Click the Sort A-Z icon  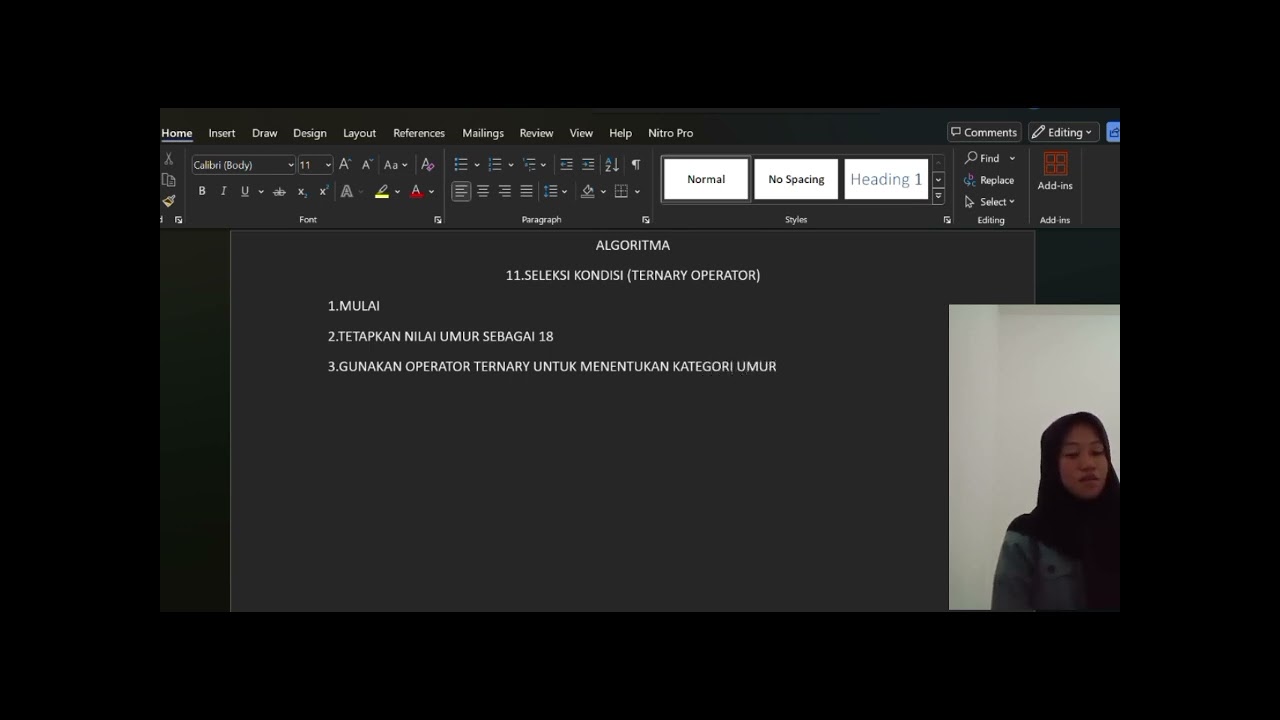pyautogui.click(x=612, y=165)
